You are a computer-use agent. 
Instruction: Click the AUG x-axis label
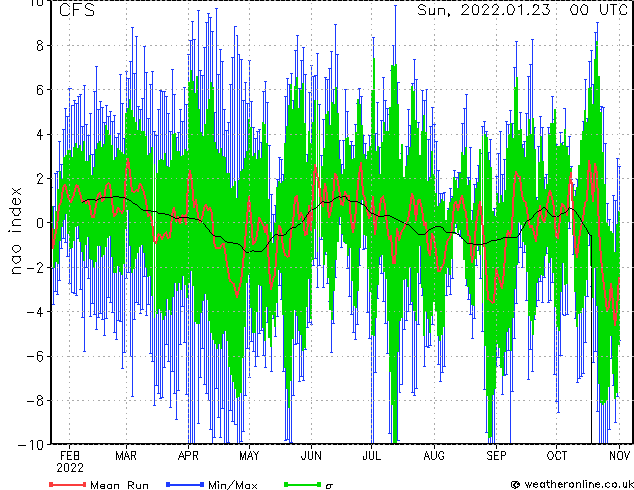tap(434, 456)
